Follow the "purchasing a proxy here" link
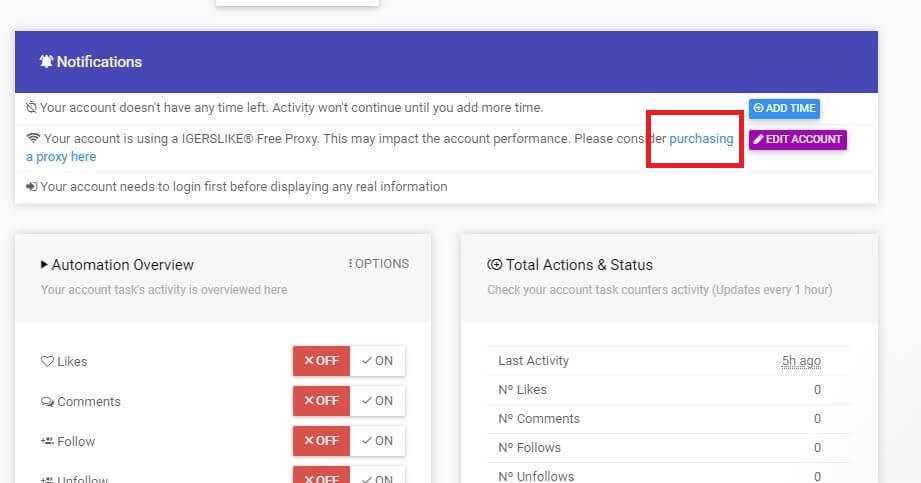The height and width of the screenshot is (483, 921). click(x=700, y=139)
